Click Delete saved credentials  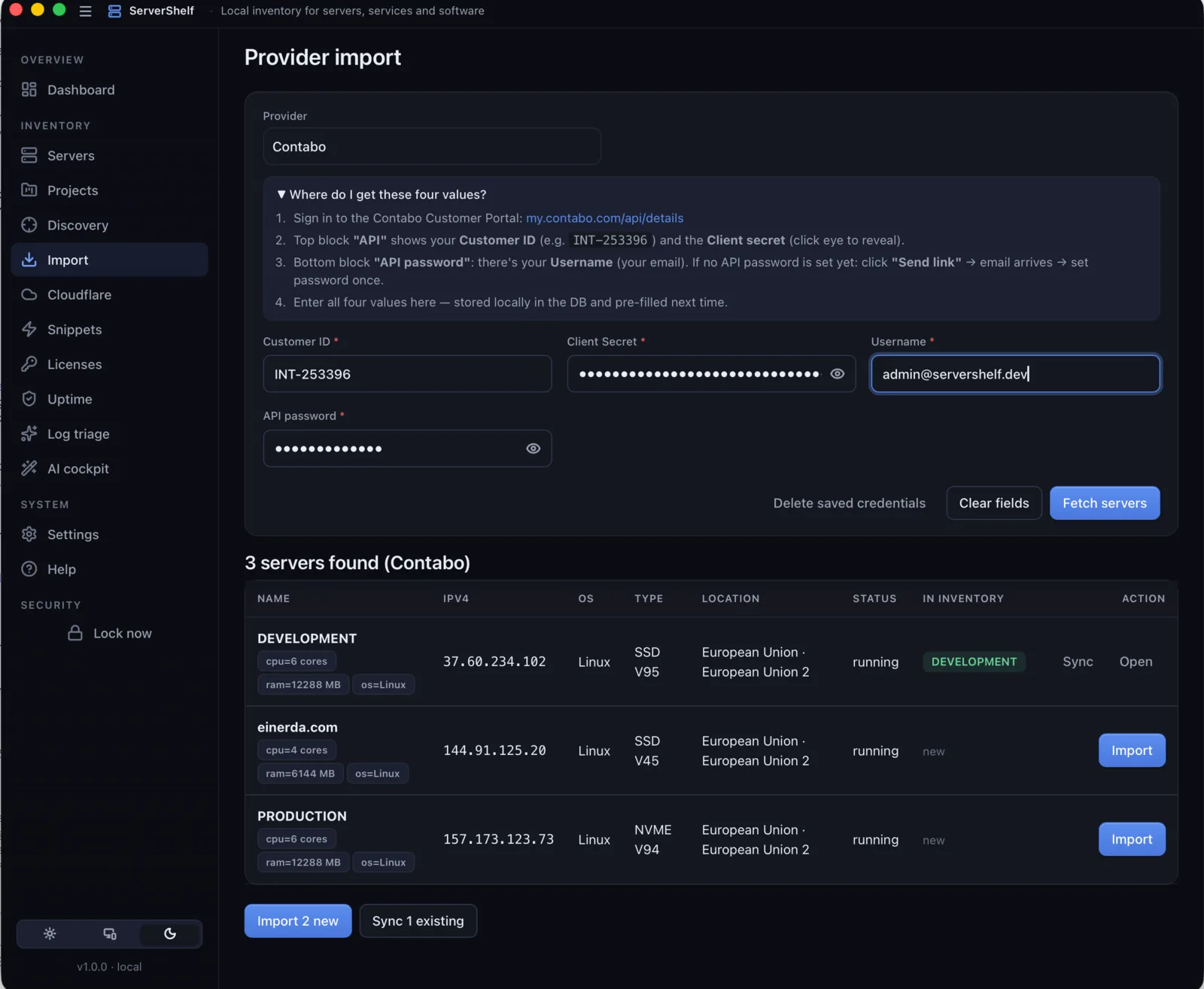[850, 503]
